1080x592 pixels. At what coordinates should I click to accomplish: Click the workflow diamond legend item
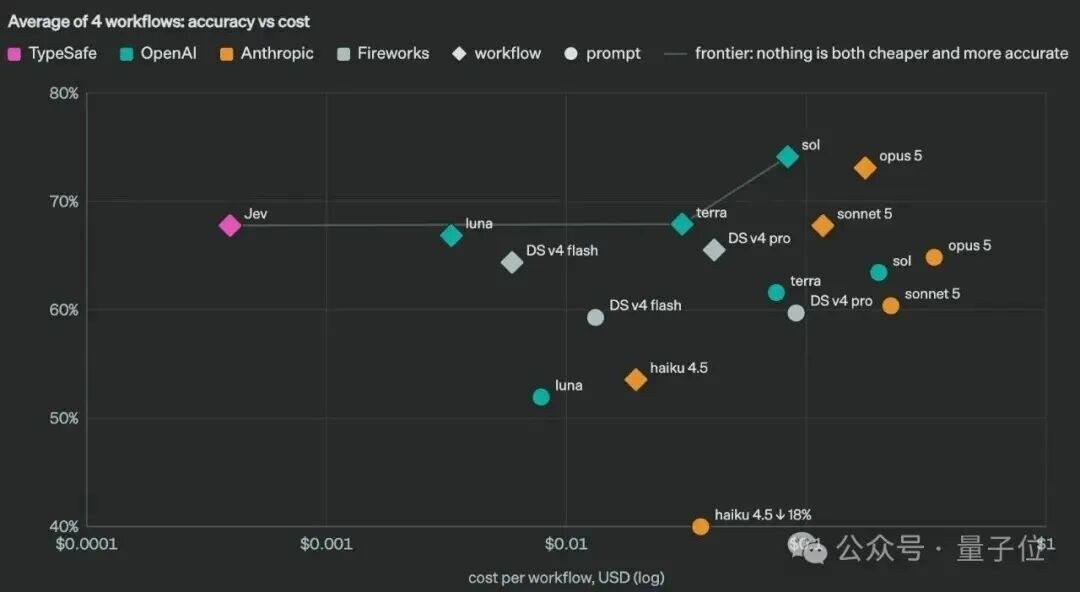click(x=497, y=54)
